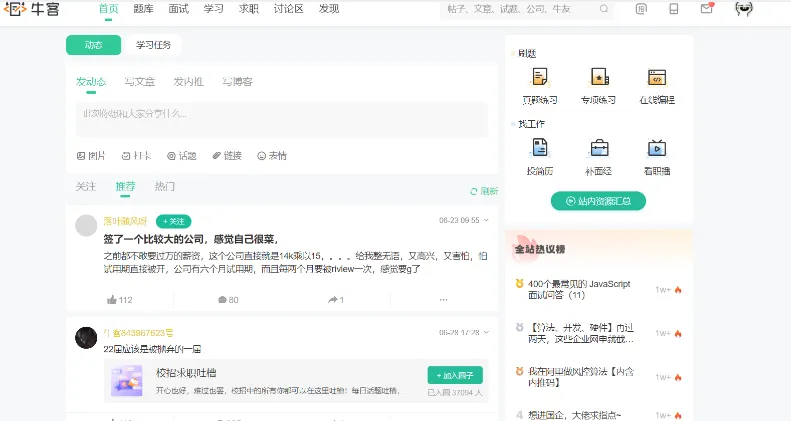Like the first post with 112 likes
Screen dimensions: 791x421
pos(120,300)
